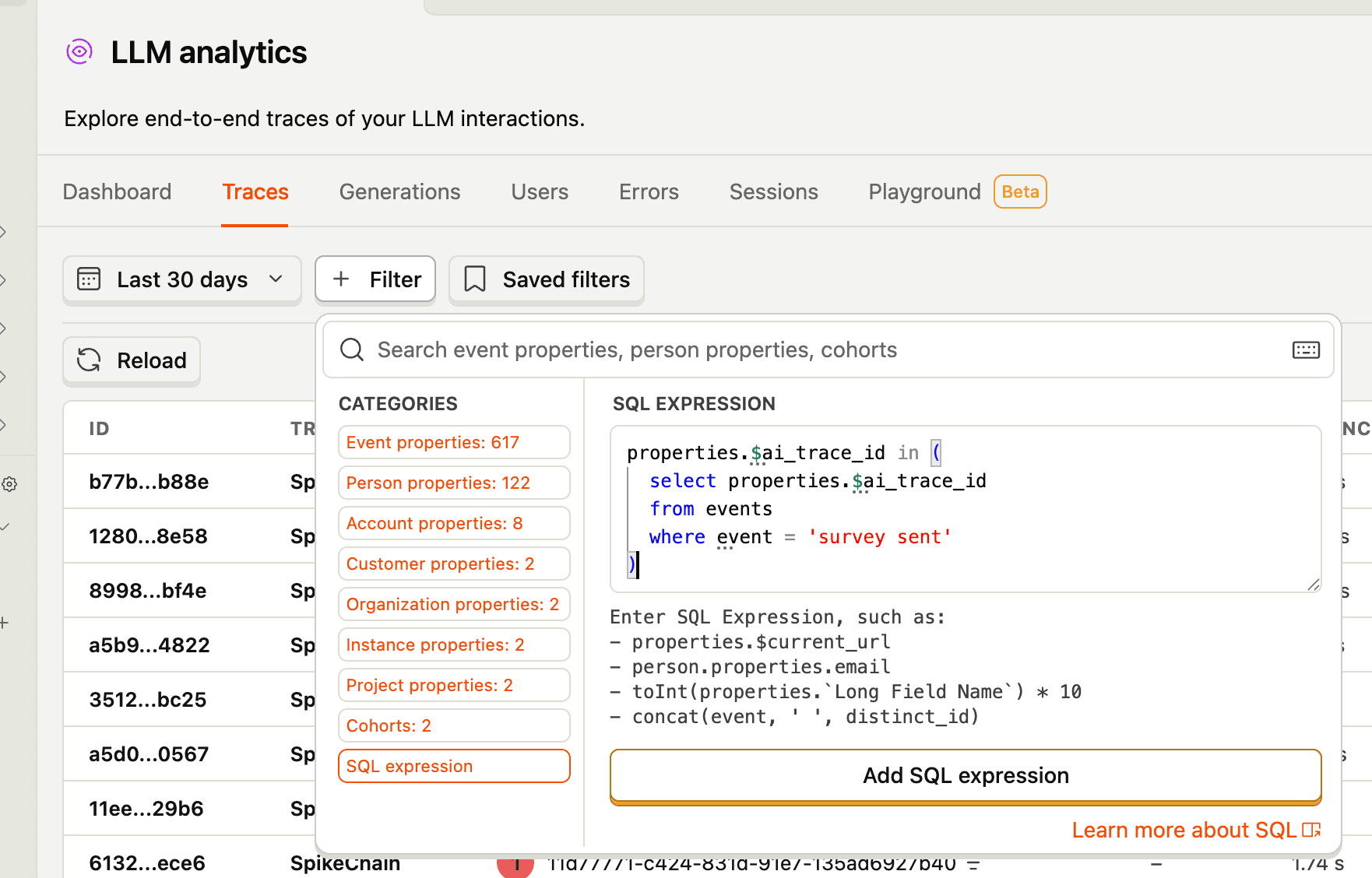This screenshot has width=1372, height=878.
Task: Click the search event properties input field
Action: coord(701,349)
